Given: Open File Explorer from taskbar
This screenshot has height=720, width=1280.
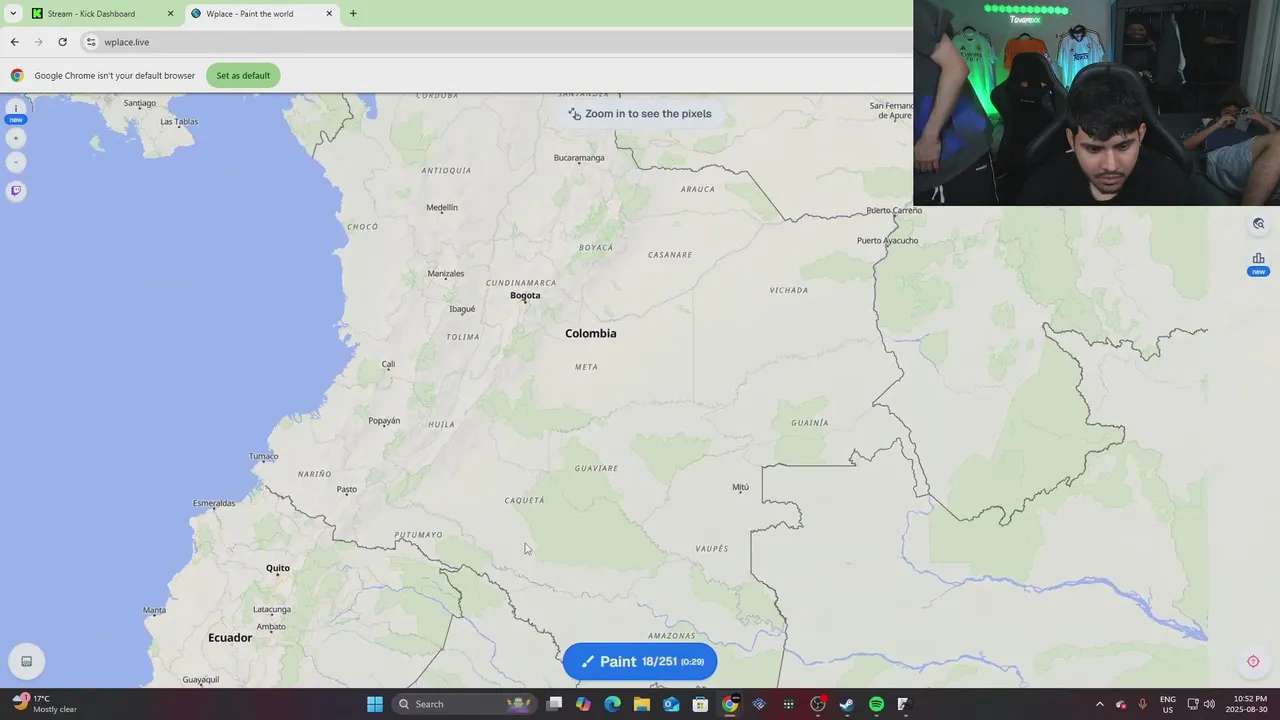Looking at the screenshot, I should tap(642, 704).
